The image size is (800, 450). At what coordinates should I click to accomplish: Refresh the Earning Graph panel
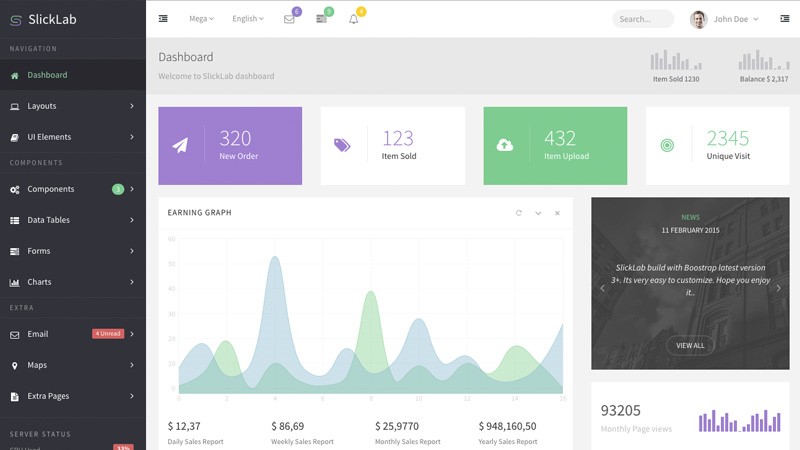[518, 213]
